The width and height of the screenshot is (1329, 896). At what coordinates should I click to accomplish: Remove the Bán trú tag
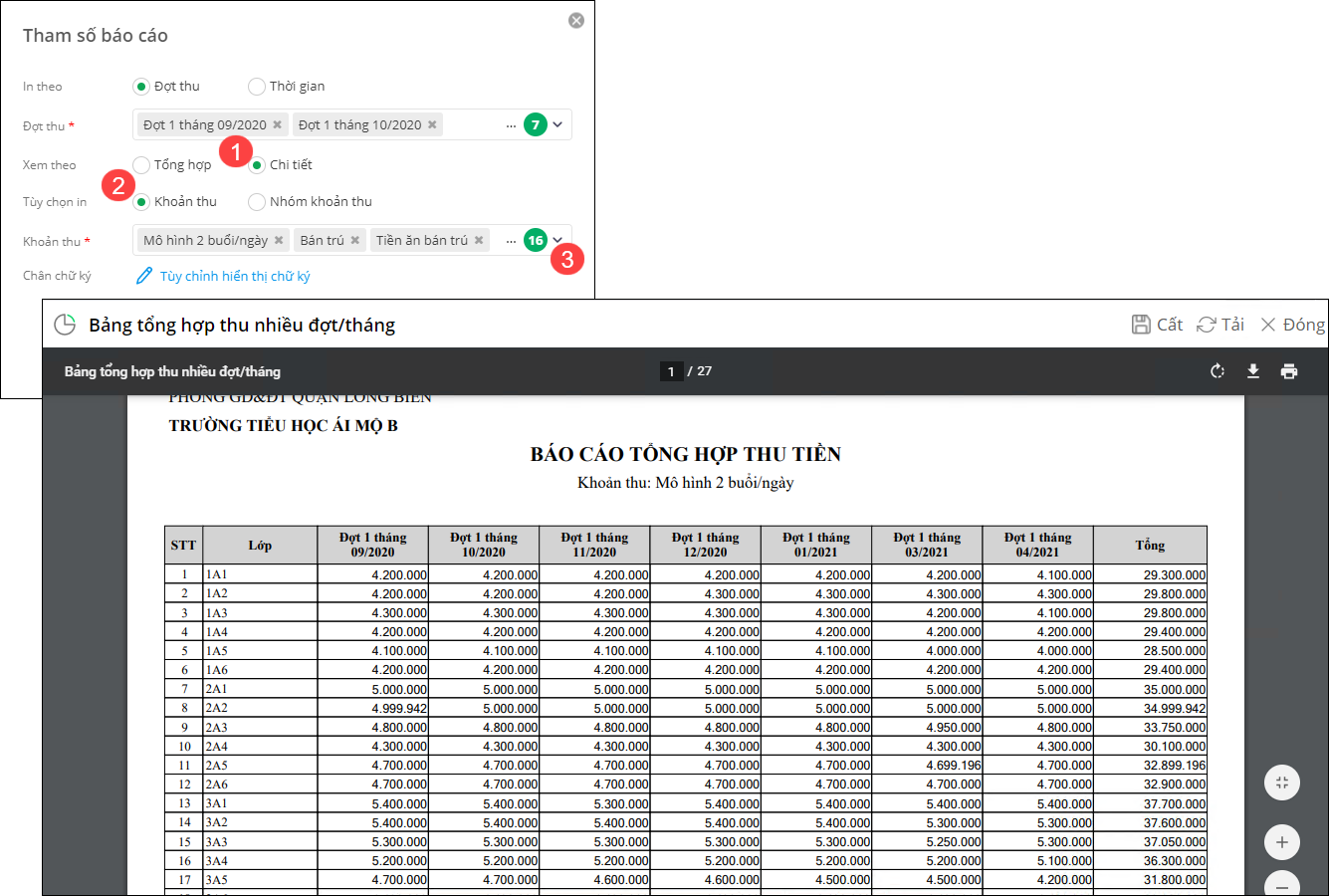tap(354, 241)
